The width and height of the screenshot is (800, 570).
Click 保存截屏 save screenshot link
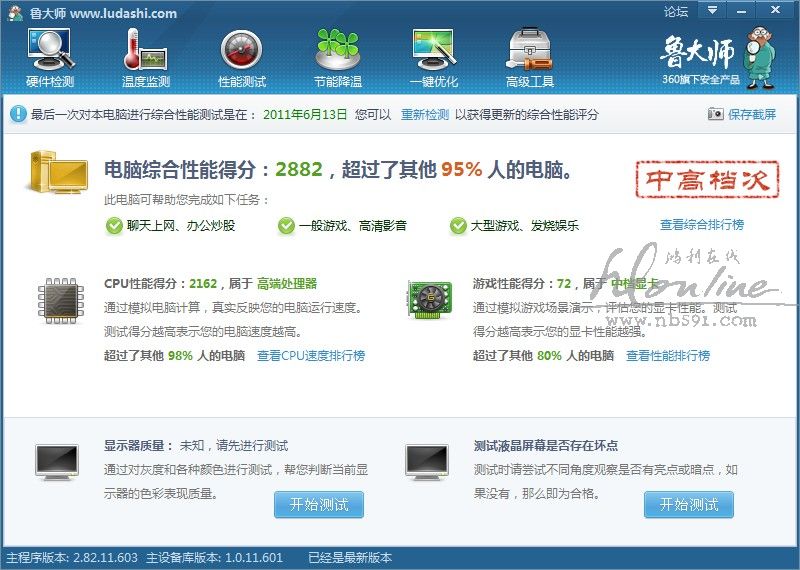click(752, 114)
